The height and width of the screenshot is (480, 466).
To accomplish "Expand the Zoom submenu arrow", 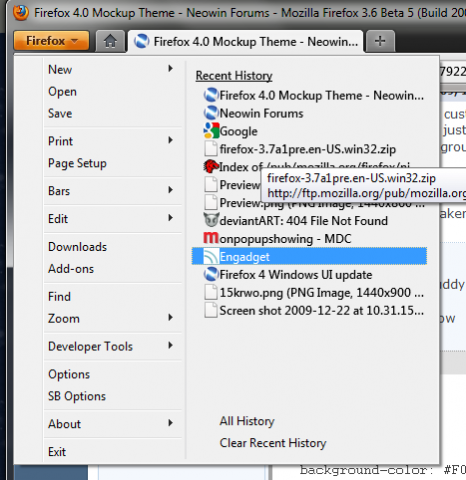I will coord(171,318).
